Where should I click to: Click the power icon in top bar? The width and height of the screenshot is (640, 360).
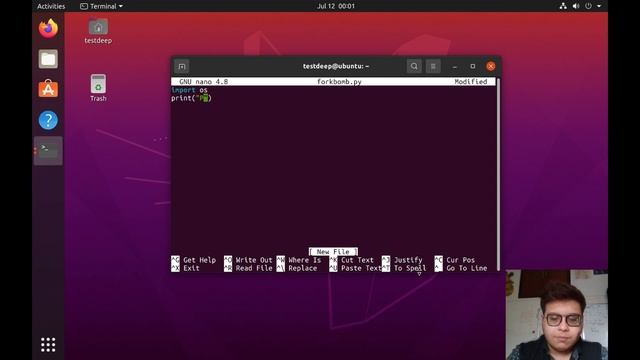[x=588, y=6]
